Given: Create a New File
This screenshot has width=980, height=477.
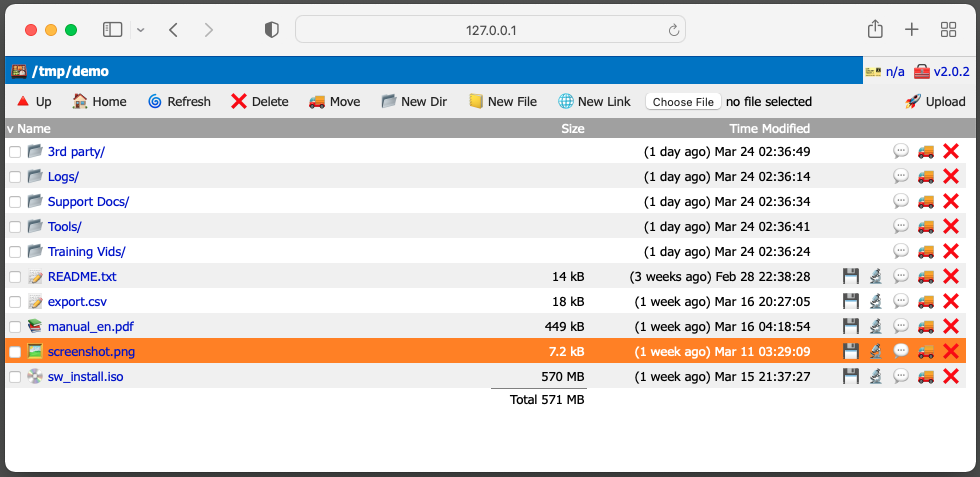Looking at the screenshot, I should click(503, 101).
